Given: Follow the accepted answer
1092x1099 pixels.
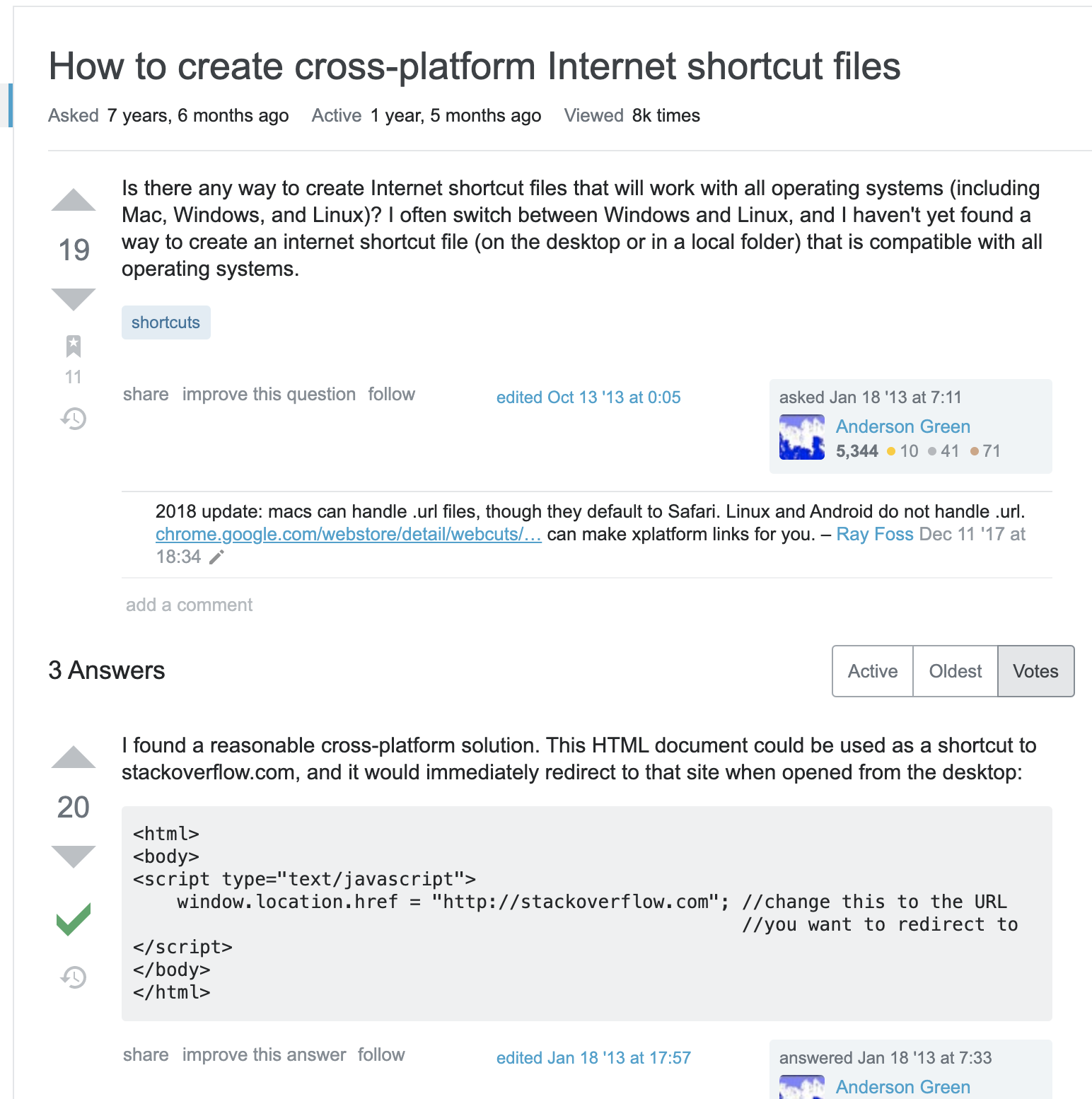Looking at the screenshot, I should 381,1054.
